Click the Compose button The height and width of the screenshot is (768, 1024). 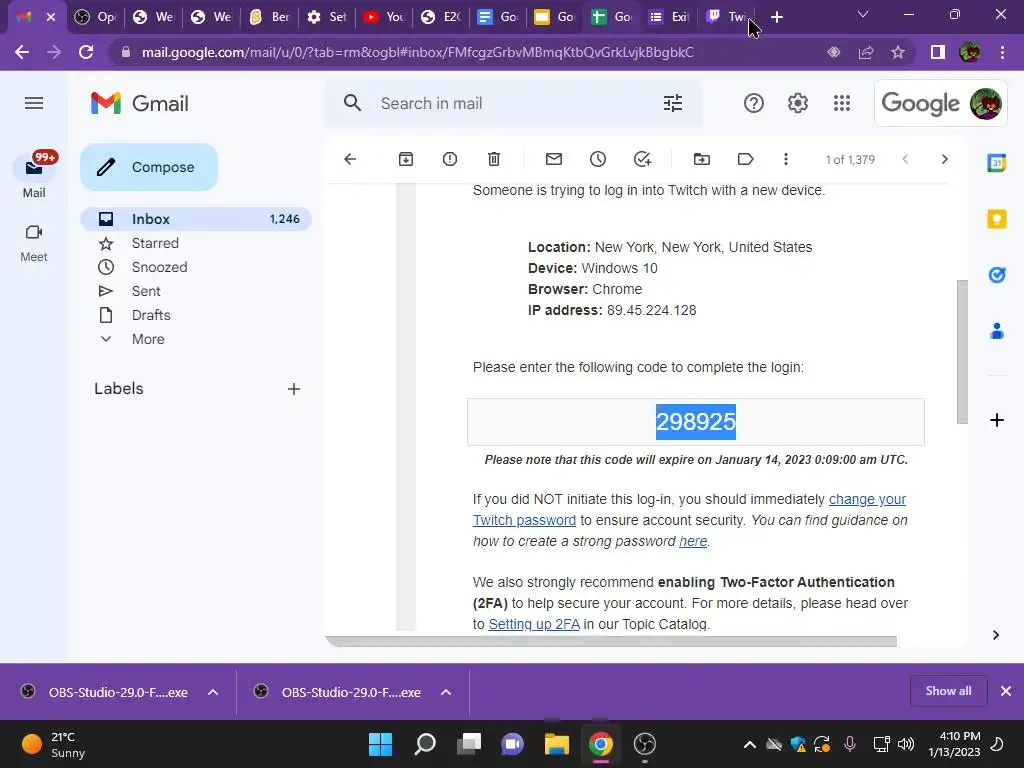point(149,167)
